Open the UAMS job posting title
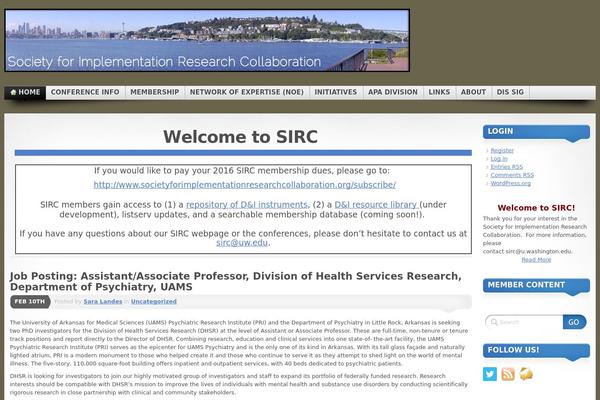600x400 pixels. point(235,281)
